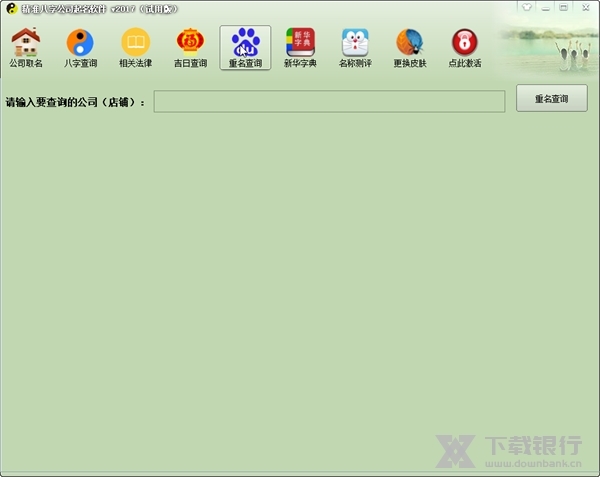Open the 名称测评 cat icon

tap(355, 47)
